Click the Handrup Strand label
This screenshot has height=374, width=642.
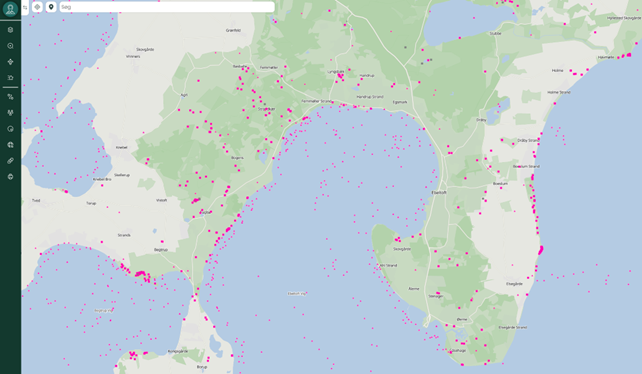coord(370,97)
